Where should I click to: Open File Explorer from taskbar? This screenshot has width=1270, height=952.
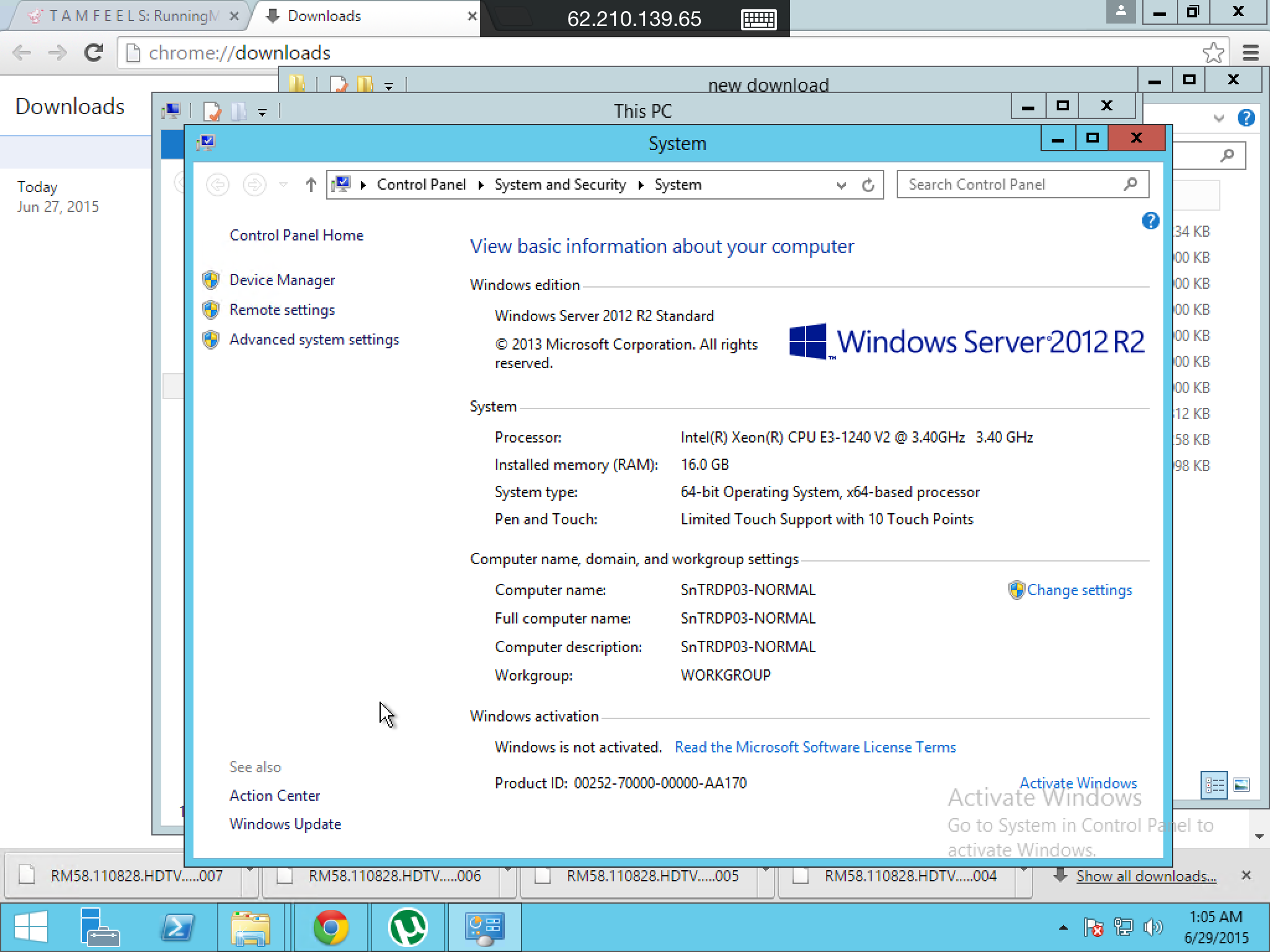(x=251, y=927)
